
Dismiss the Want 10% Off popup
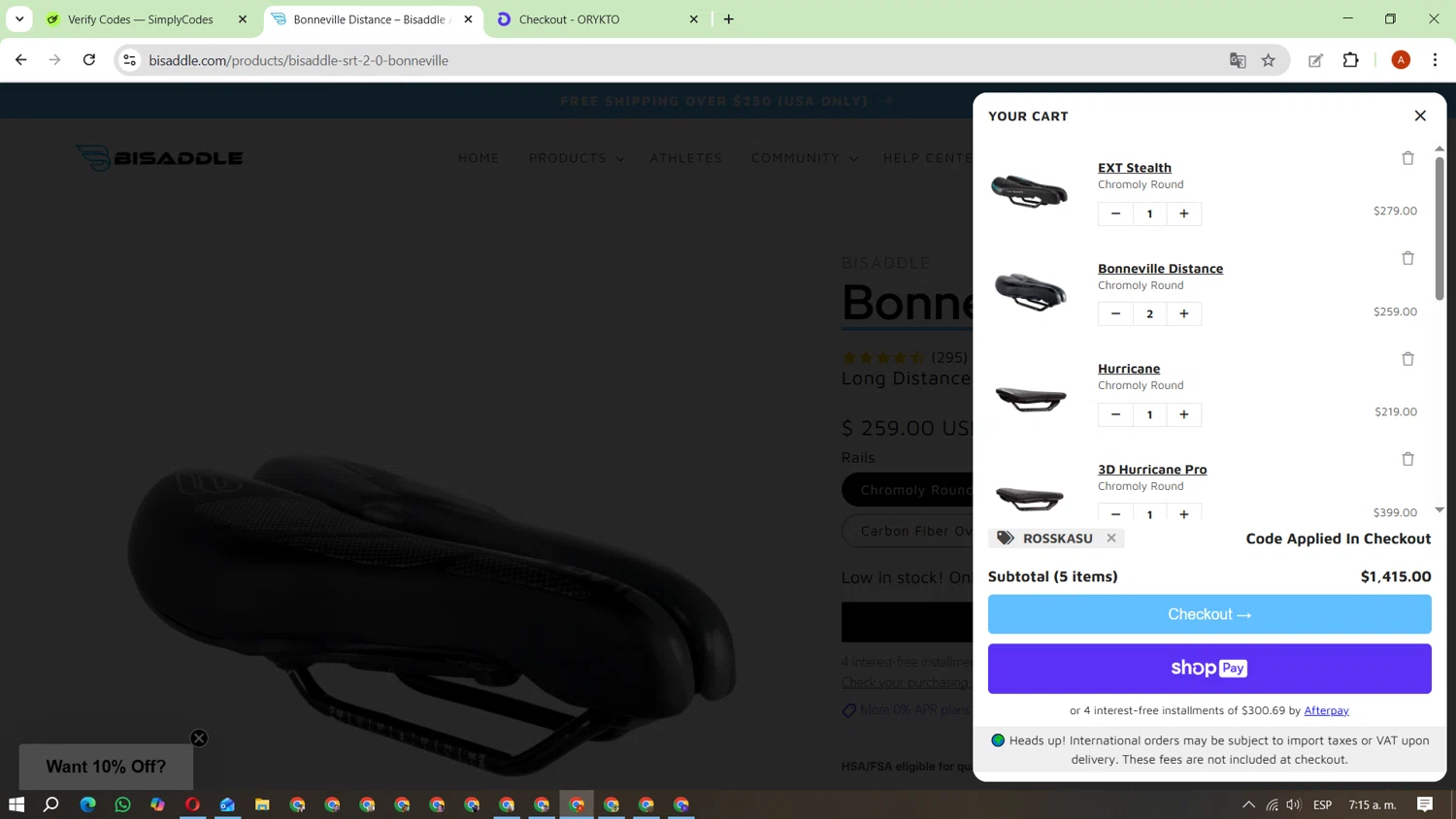pos(199,738)
